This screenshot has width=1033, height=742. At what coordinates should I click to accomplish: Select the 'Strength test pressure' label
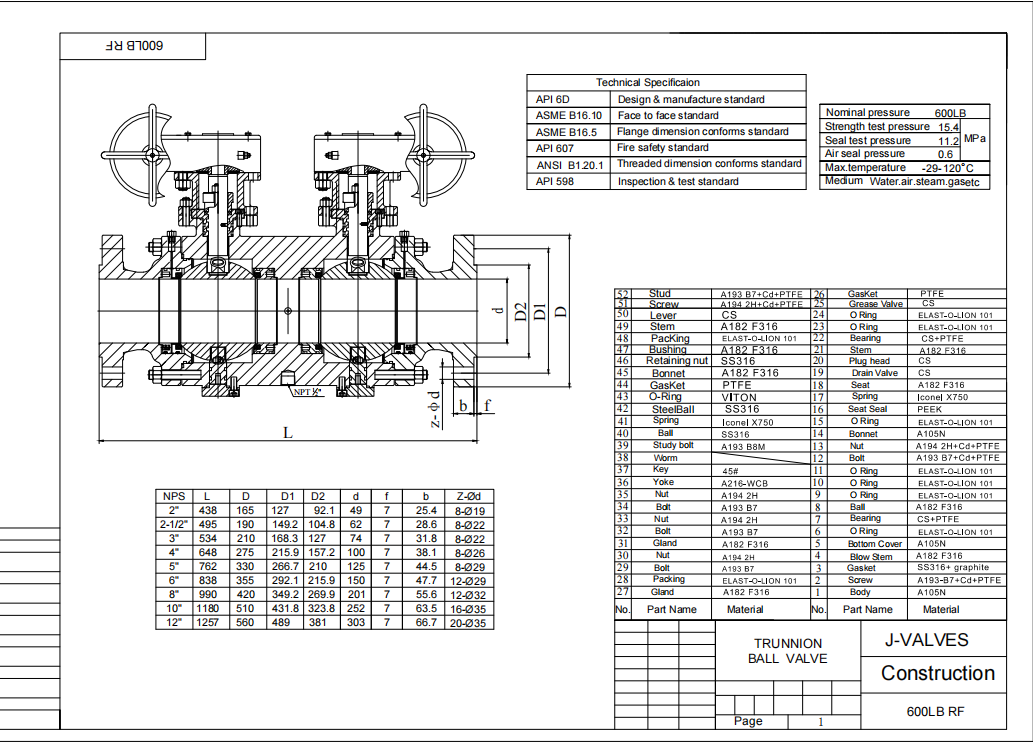point(877,126)
